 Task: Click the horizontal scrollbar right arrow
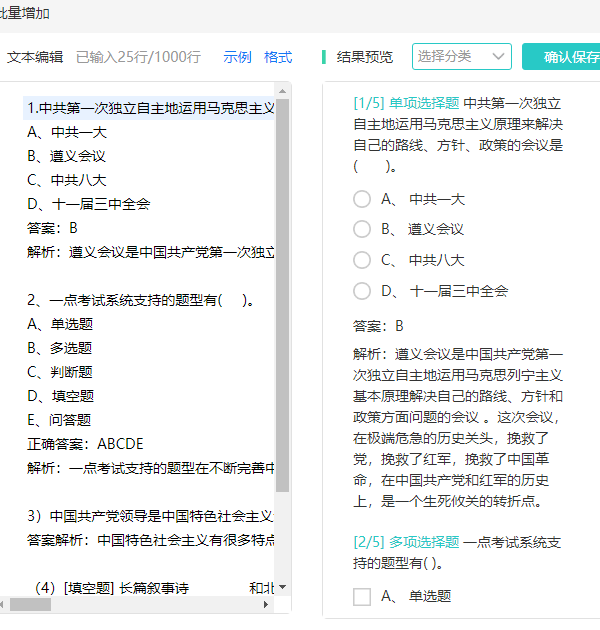(x=266, y=604)
